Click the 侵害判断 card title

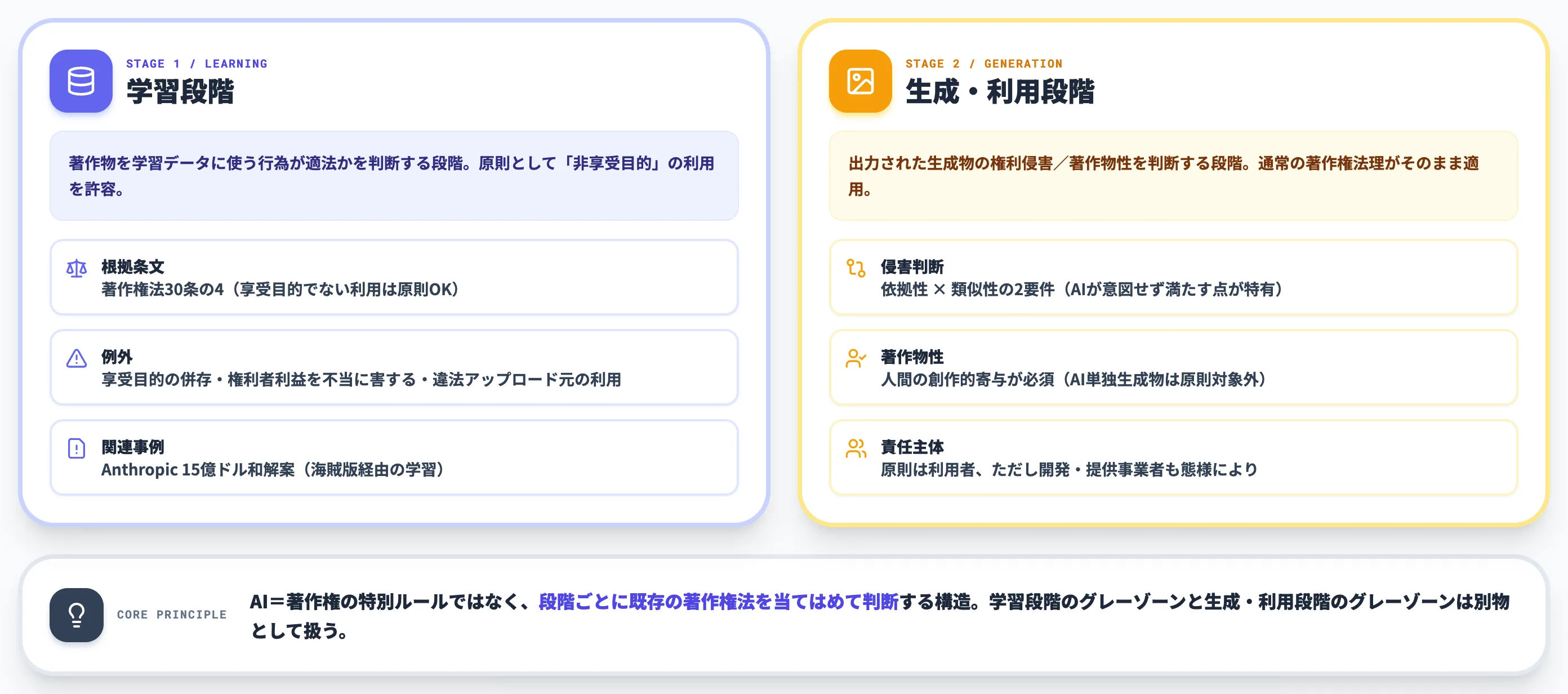912,266
